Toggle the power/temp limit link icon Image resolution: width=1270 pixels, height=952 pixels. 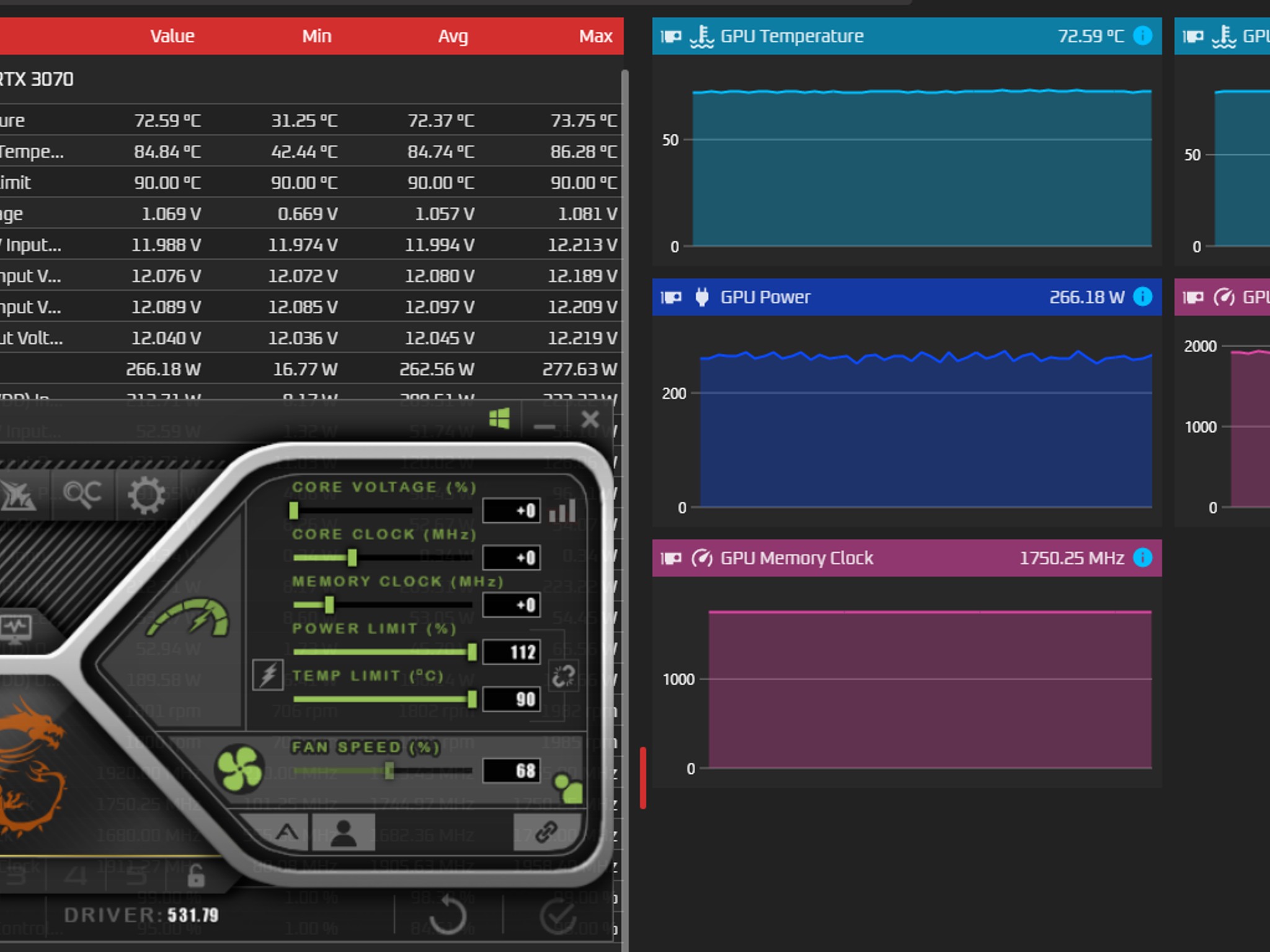[564, 676]
